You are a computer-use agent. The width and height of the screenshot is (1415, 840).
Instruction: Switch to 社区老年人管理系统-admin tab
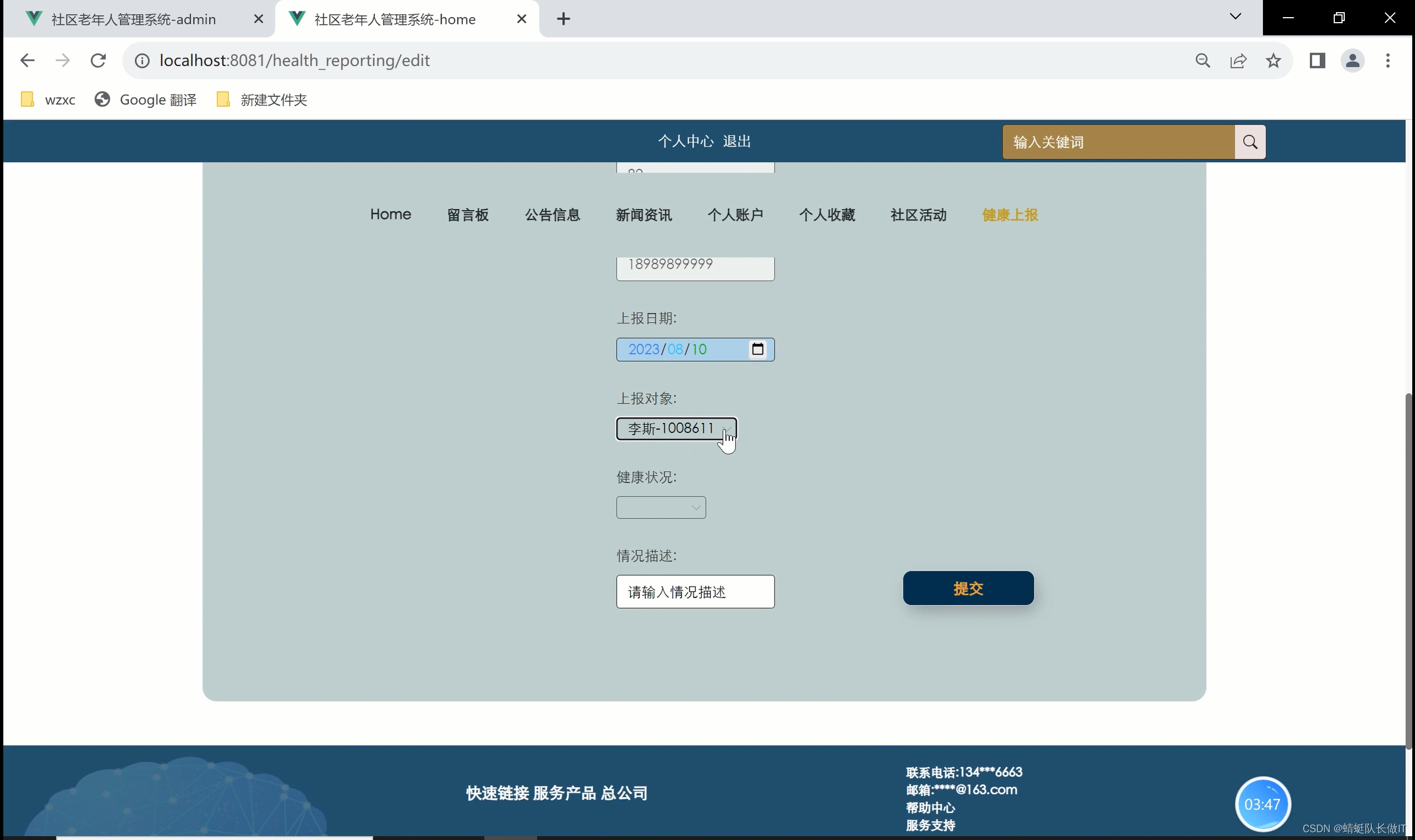134,19
